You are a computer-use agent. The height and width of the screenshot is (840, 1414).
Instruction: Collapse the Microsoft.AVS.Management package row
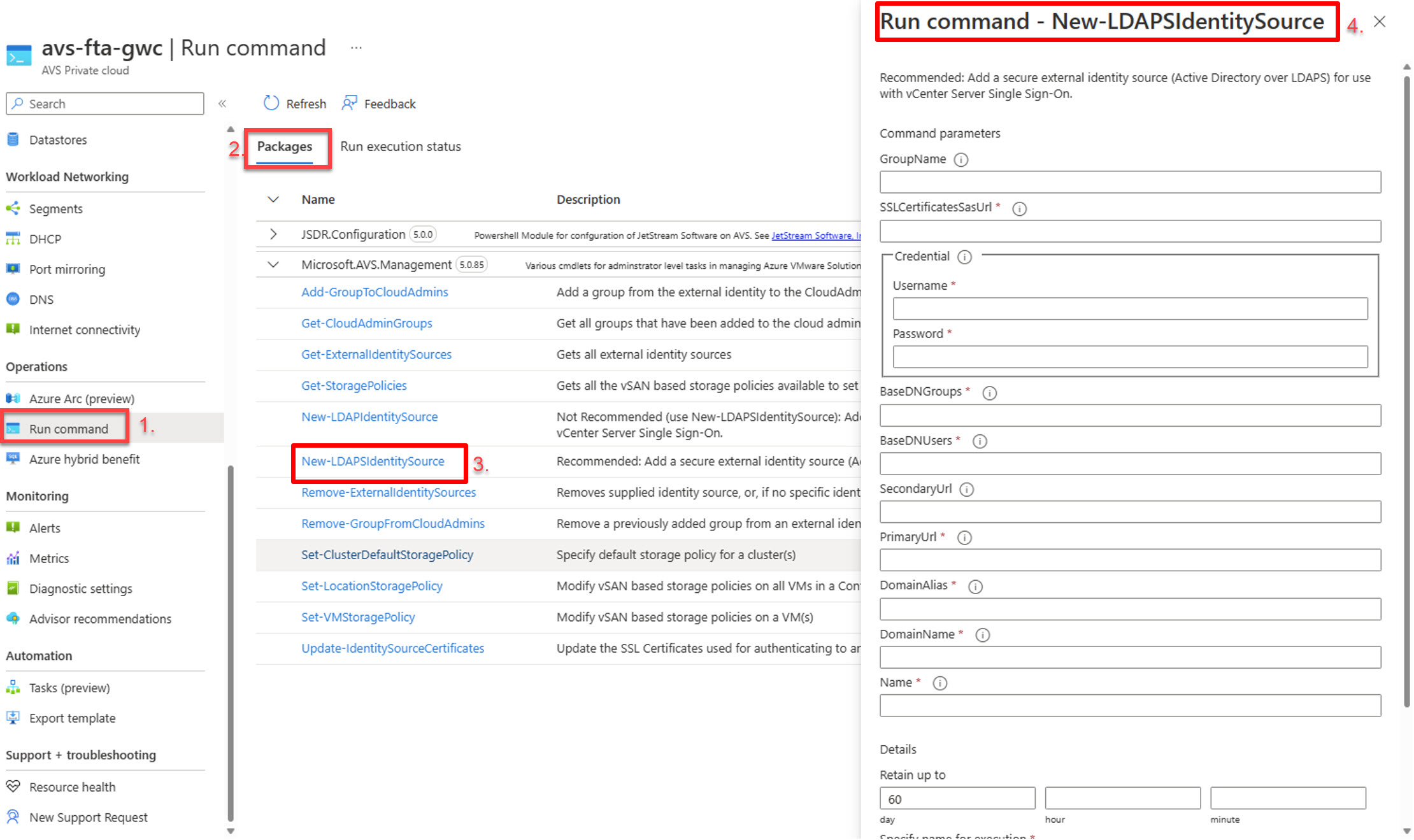pos(273,264)
